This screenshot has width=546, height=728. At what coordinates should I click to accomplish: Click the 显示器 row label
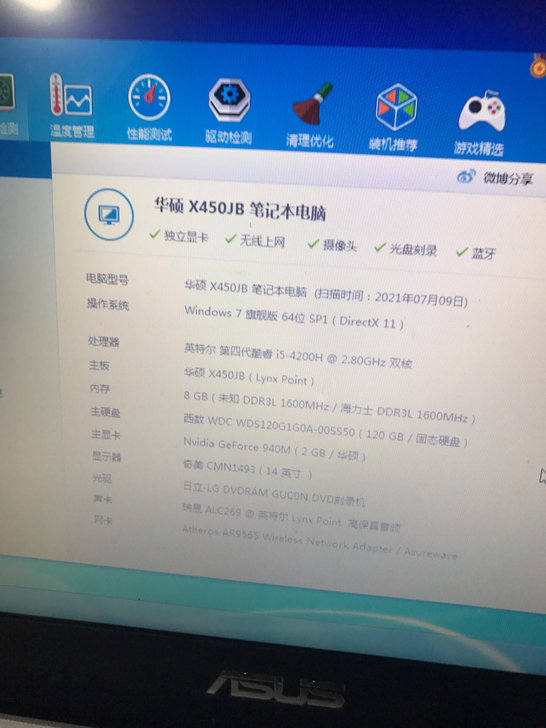tap(107, 456)
